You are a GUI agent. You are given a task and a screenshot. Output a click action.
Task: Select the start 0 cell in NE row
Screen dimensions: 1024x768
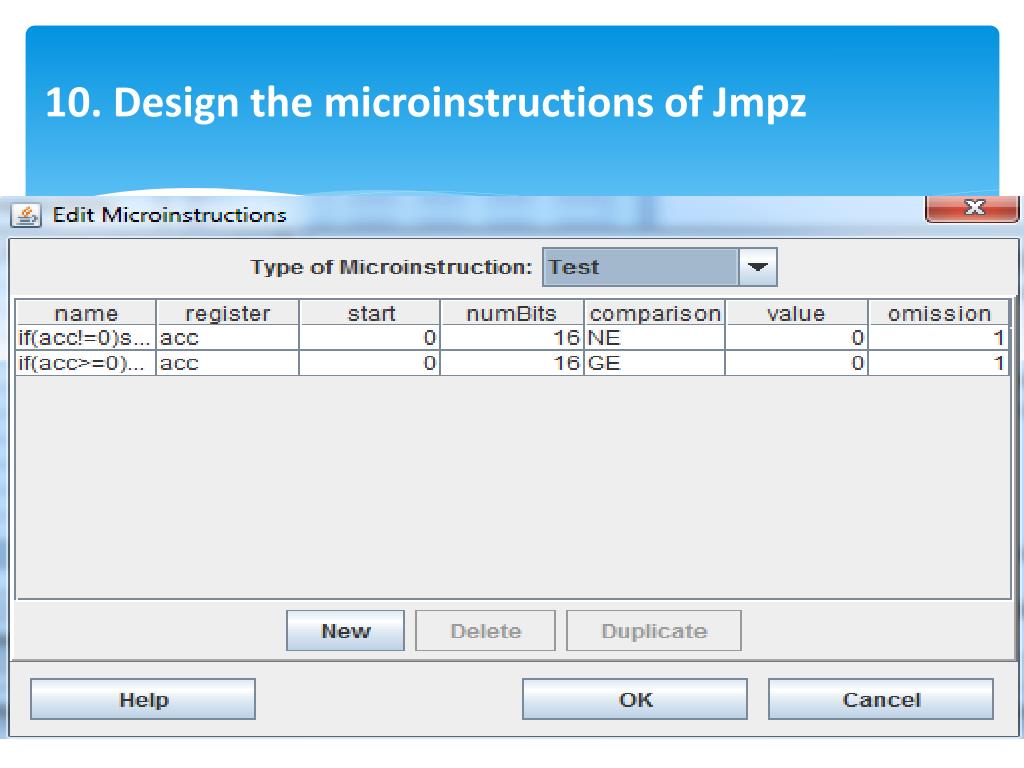(x=370, y=338)
